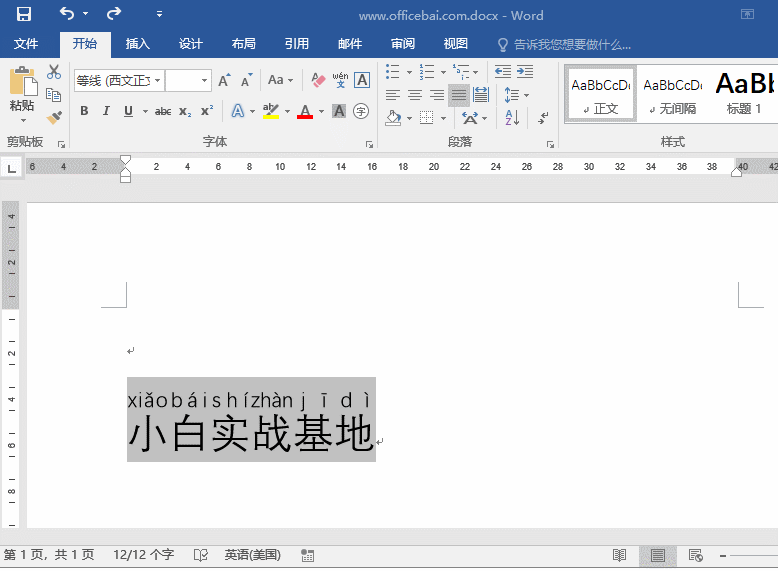Increase font size with larger A
The height and width of the screenshot is (571, 778).
[224, 80]
